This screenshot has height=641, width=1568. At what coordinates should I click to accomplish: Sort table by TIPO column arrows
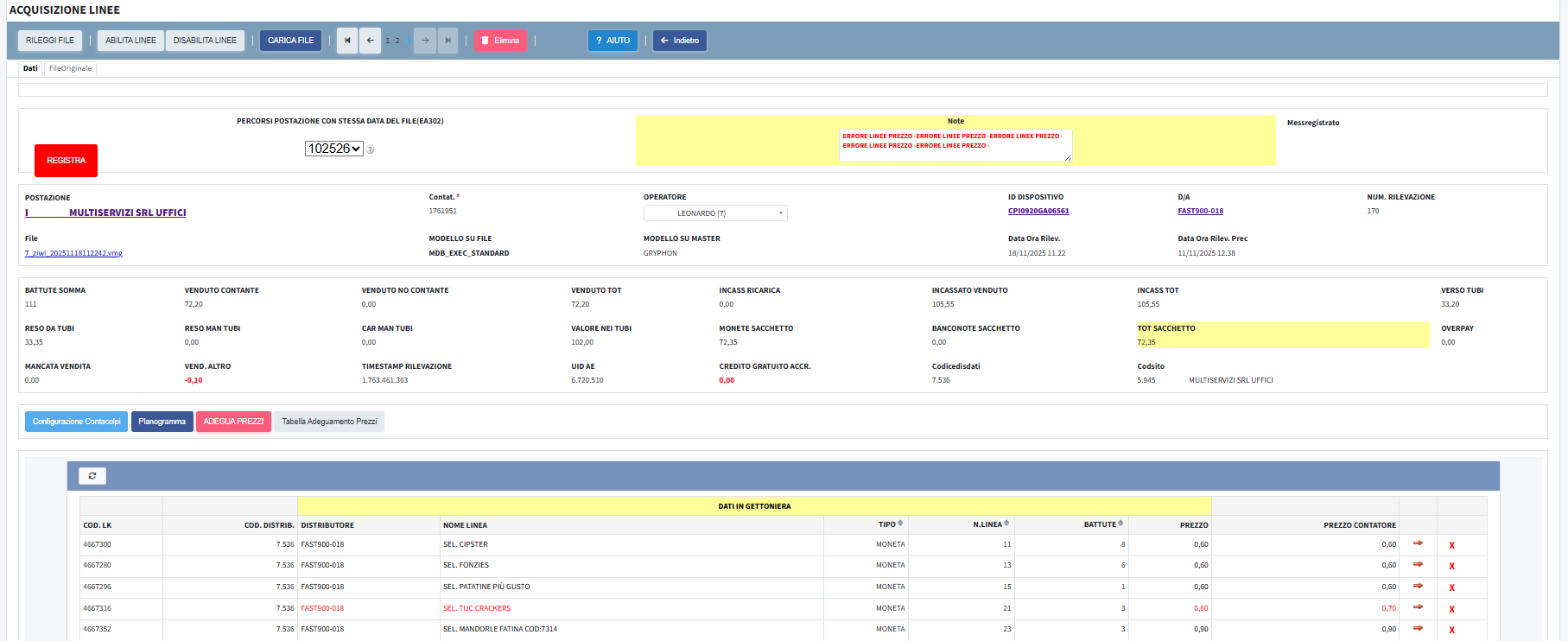[900, 524]
